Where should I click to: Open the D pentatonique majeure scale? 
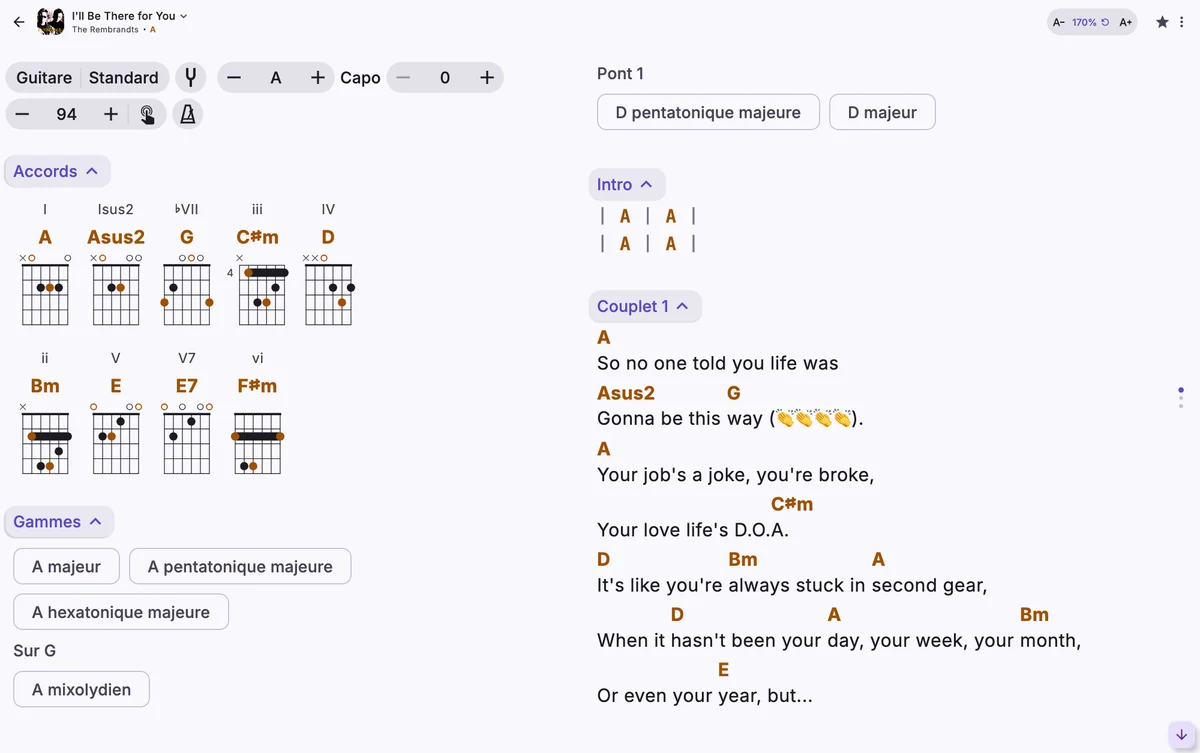point(708,112)
